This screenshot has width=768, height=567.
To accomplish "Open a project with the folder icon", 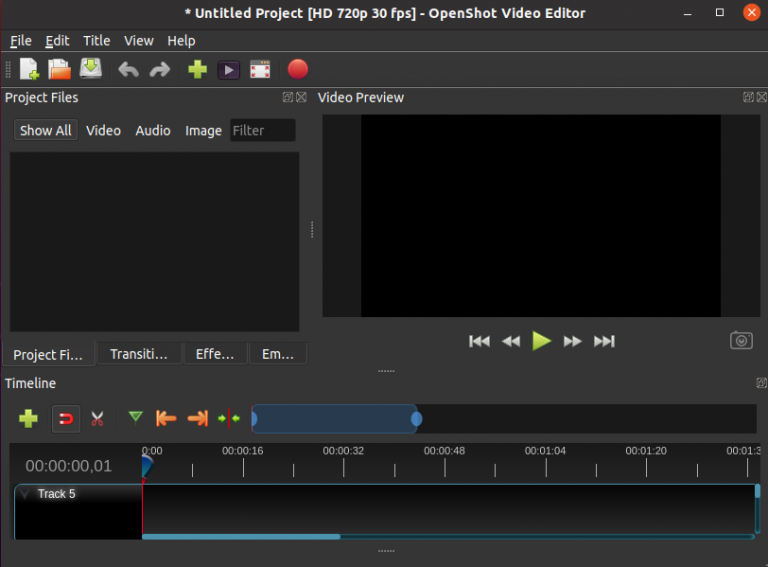I will (x=60, y=69).
